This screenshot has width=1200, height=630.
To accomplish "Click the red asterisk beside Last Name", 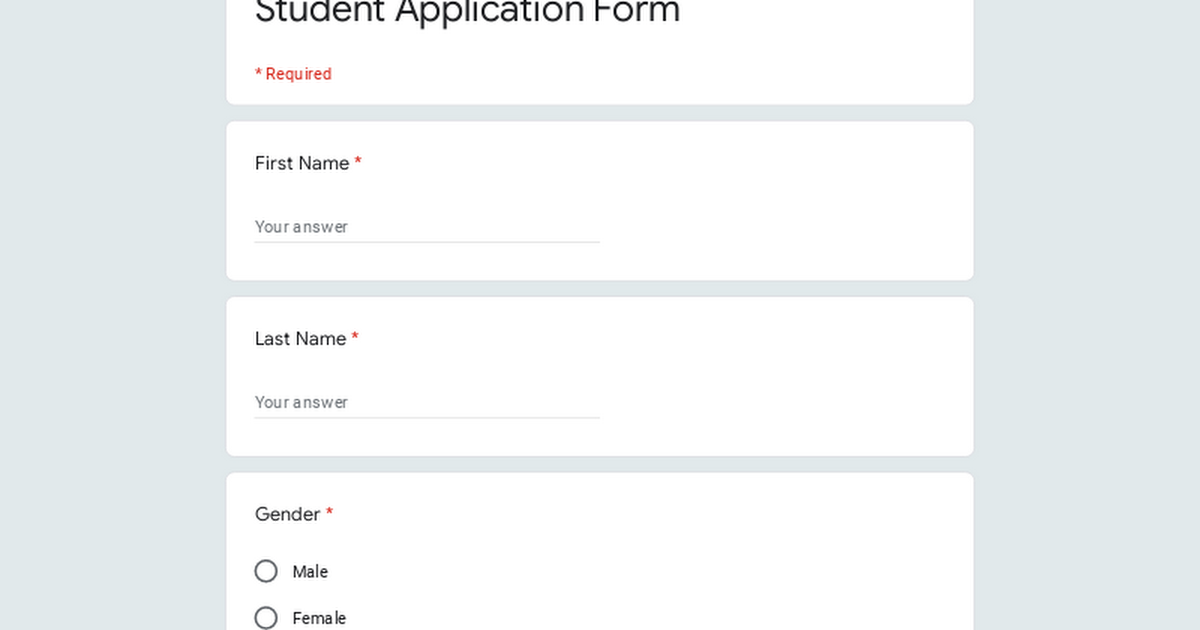I will click(355, 339).
